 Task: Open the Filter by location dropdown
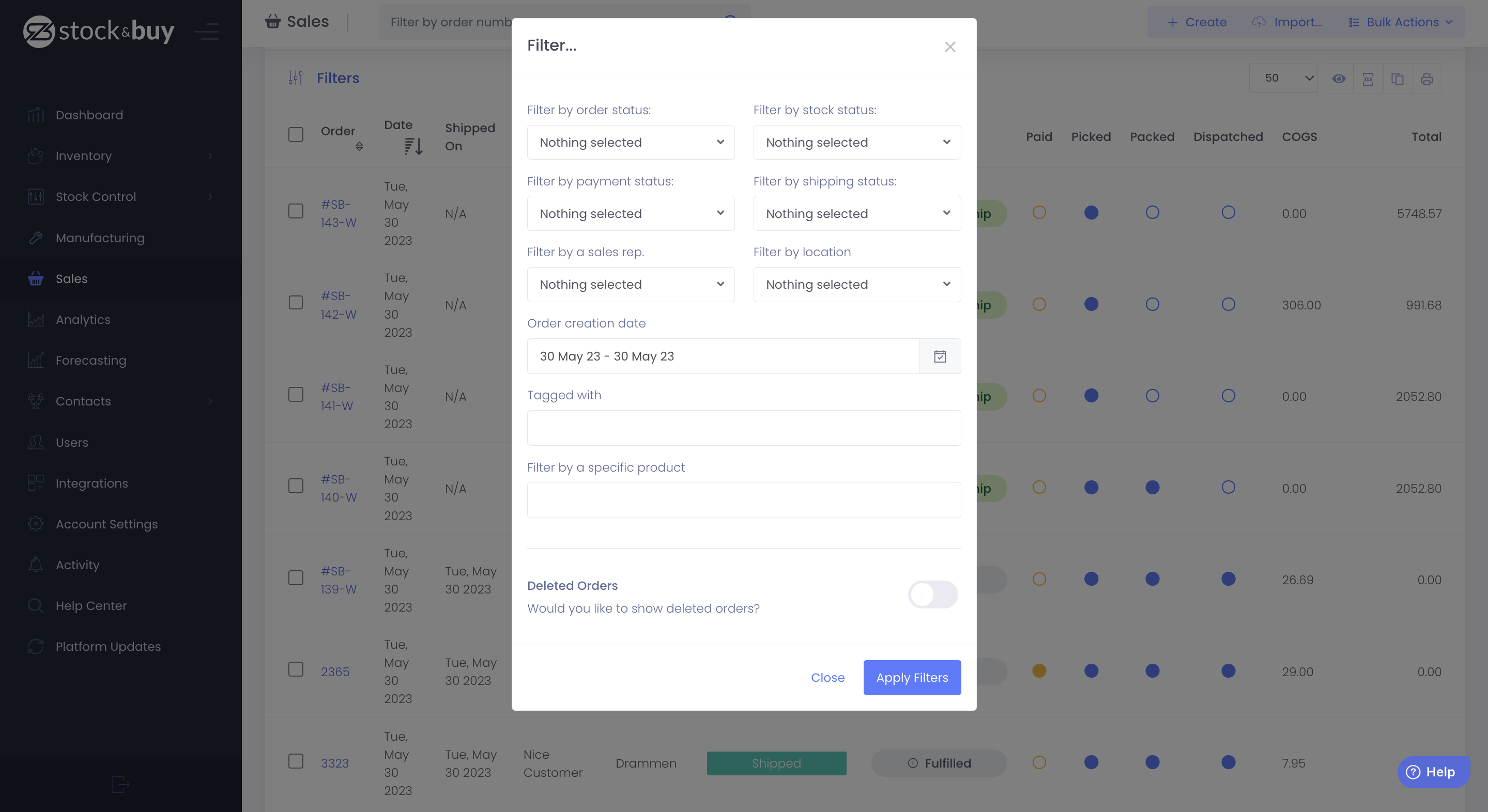[856, 285]
